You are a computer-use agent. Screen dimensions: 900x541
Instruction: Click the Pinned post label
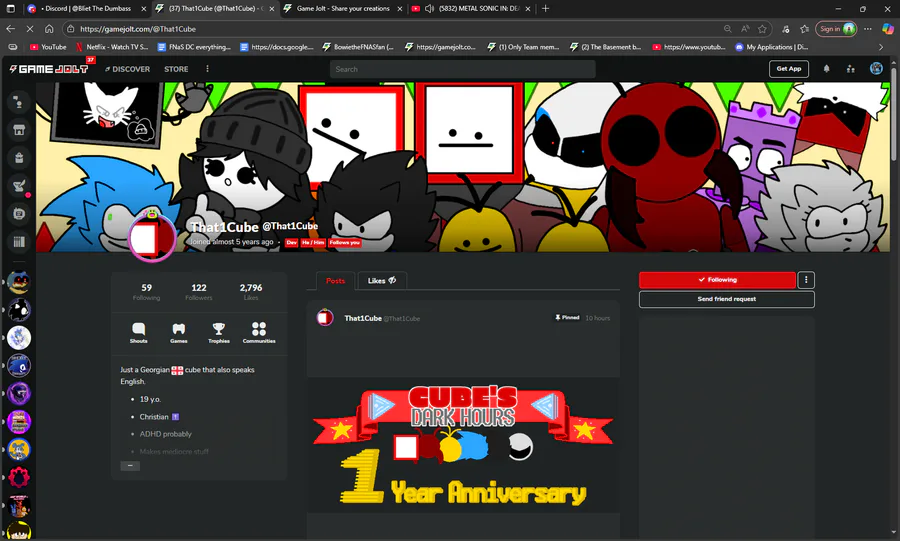[x=567, y=317]
